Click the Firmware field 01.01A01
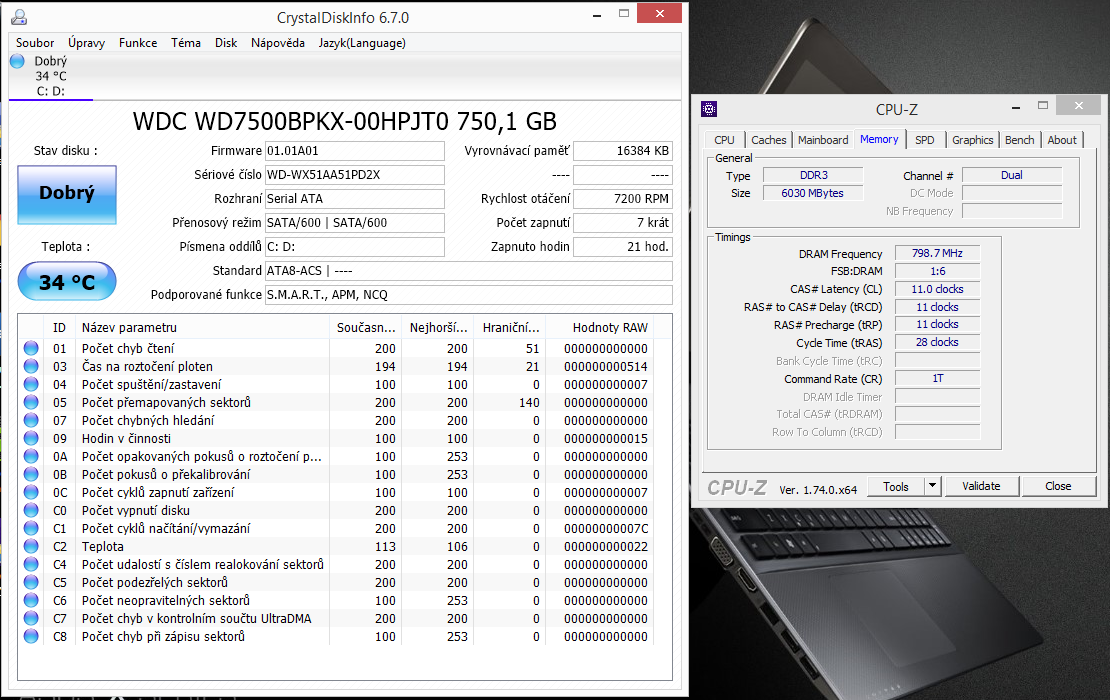The width and height of the screenshot is (1110, 700). pyautogui.click(x=355, y=151)
